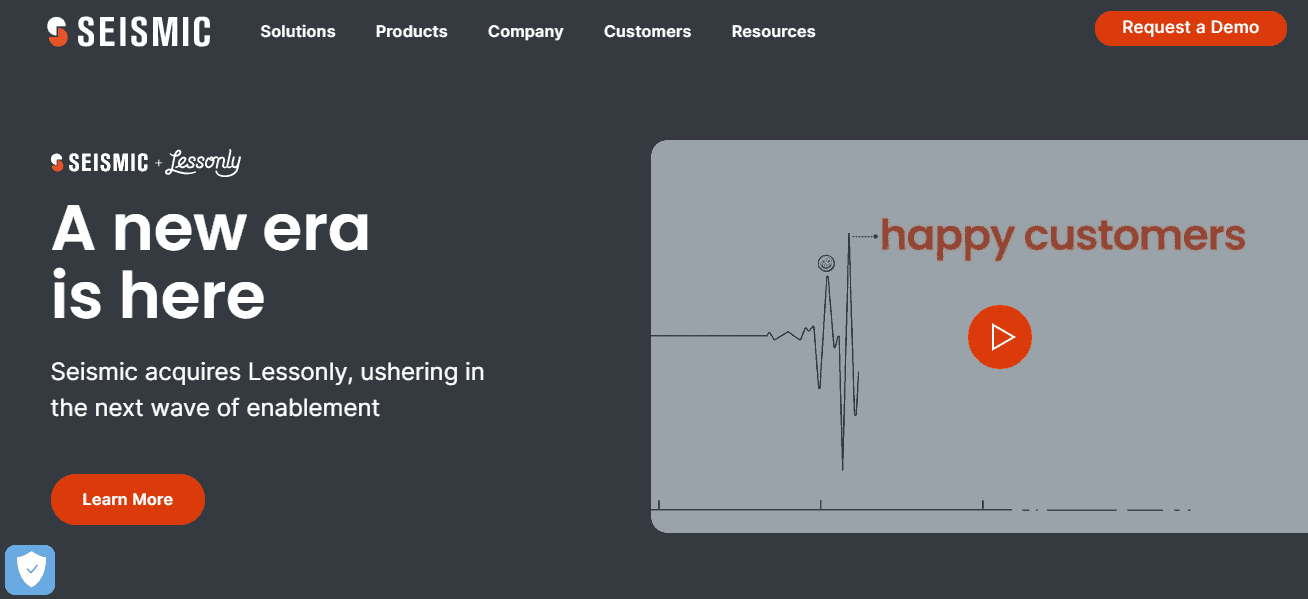The image size is (1308, 599).
Task: Click the plus sign between Seismic and Lessonly logos
Action: 158,163
